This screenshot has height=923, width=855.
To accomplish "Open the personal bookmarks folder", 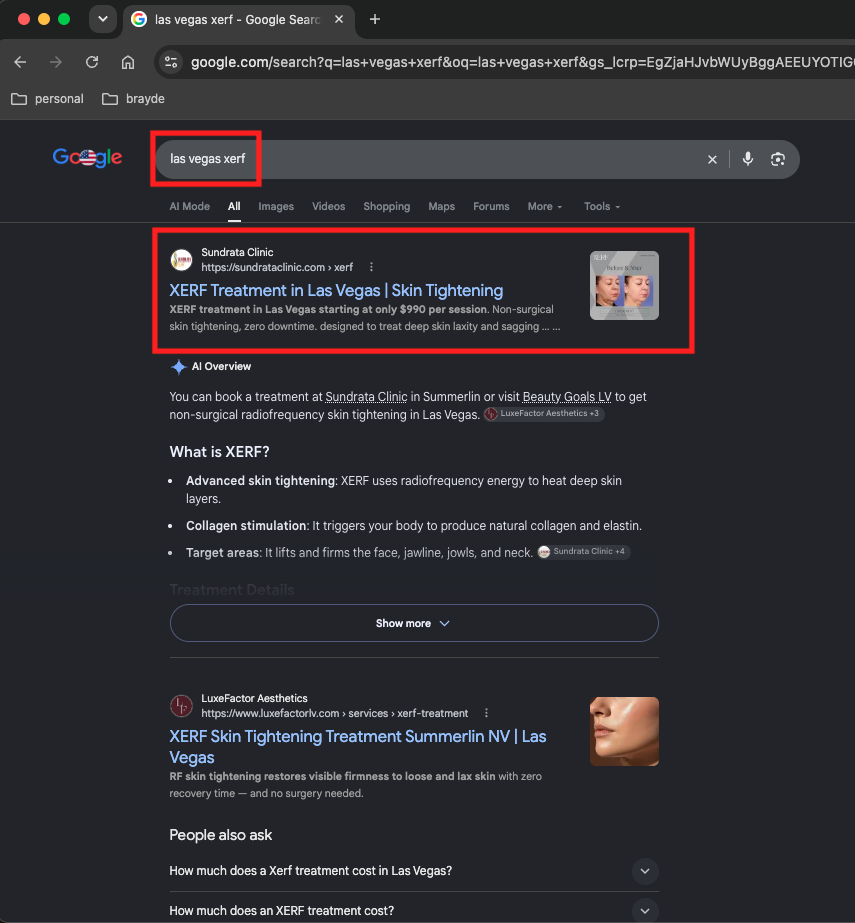I will [47, 99].
